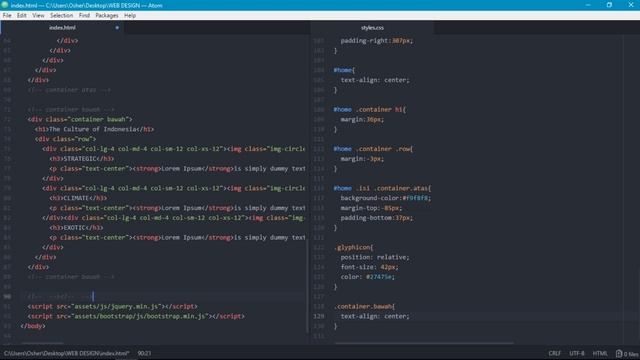Open the Find menu
Image resolution: width=640 pixels, height=360 pixels.
tap(84, 16)
